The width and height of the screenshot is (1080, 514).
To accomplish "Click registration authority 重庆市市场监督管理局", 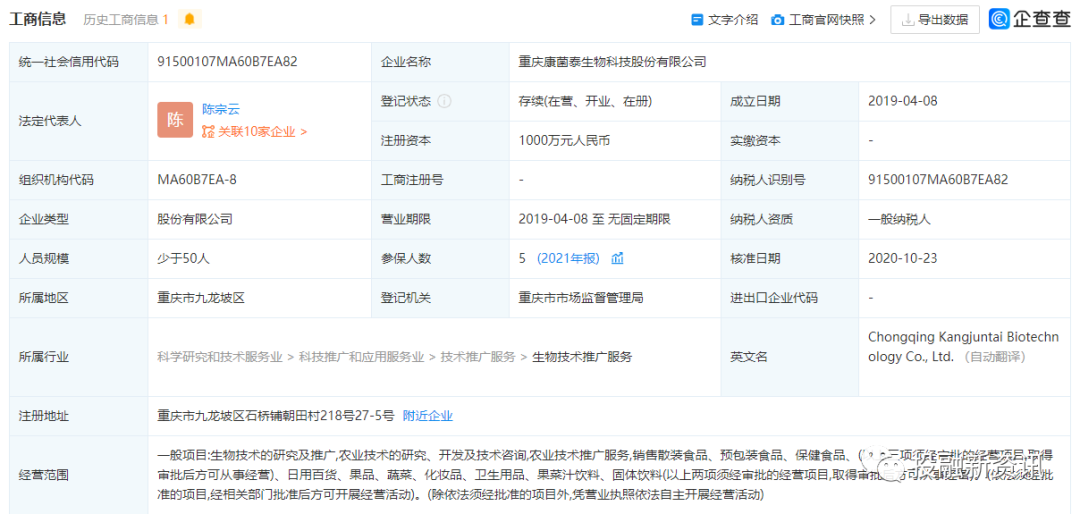I will (581, 298).
